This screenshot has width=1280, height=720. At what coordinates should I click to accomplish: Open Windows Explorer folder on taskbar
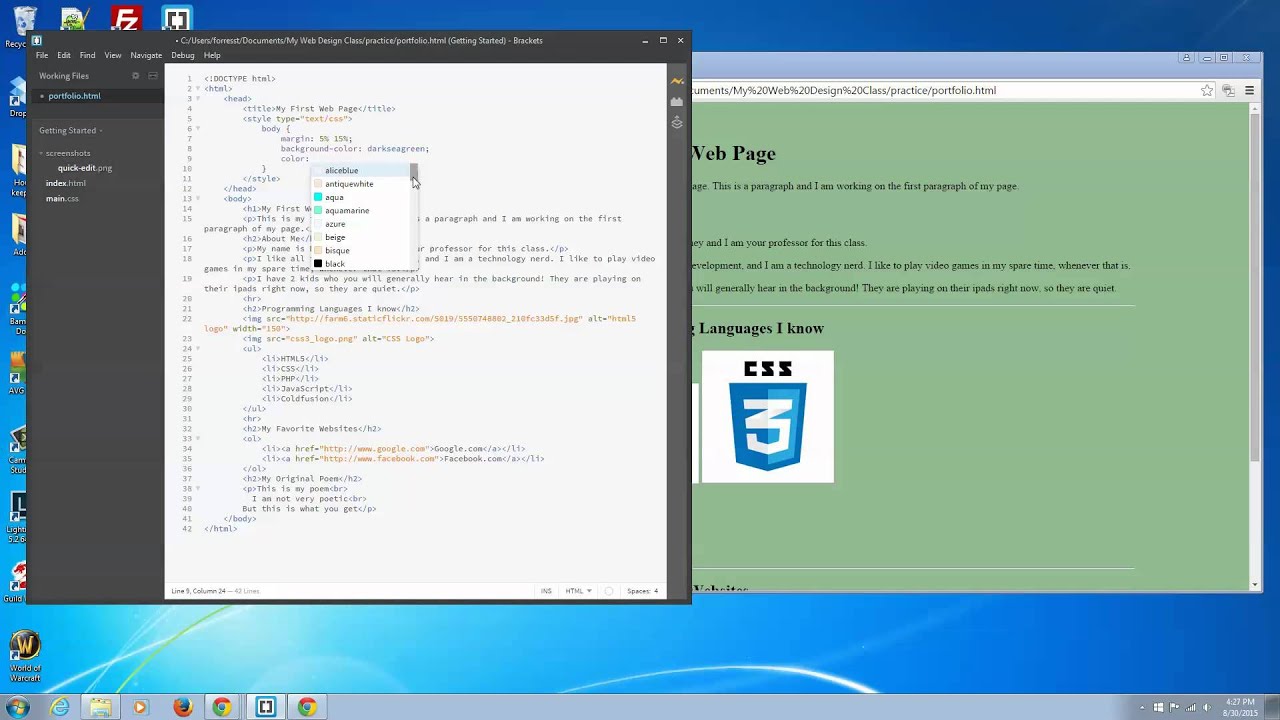(x=101, y=707)
